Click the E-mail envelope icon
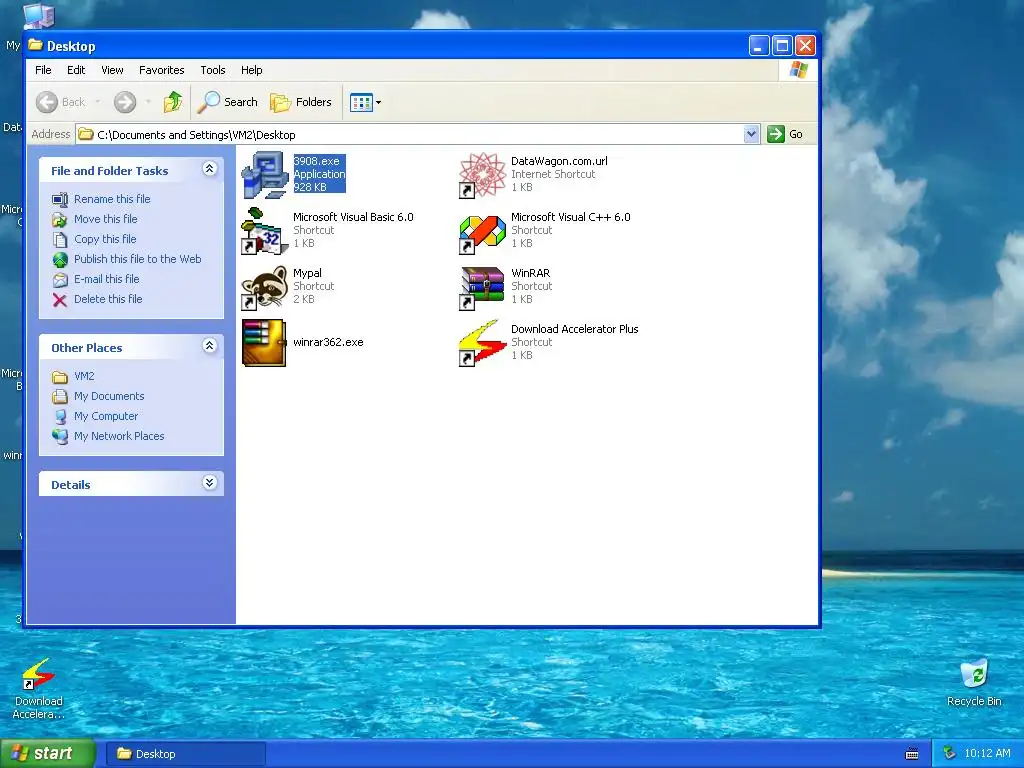Viewport: 1024px width, 768px height. coord(60,280)
